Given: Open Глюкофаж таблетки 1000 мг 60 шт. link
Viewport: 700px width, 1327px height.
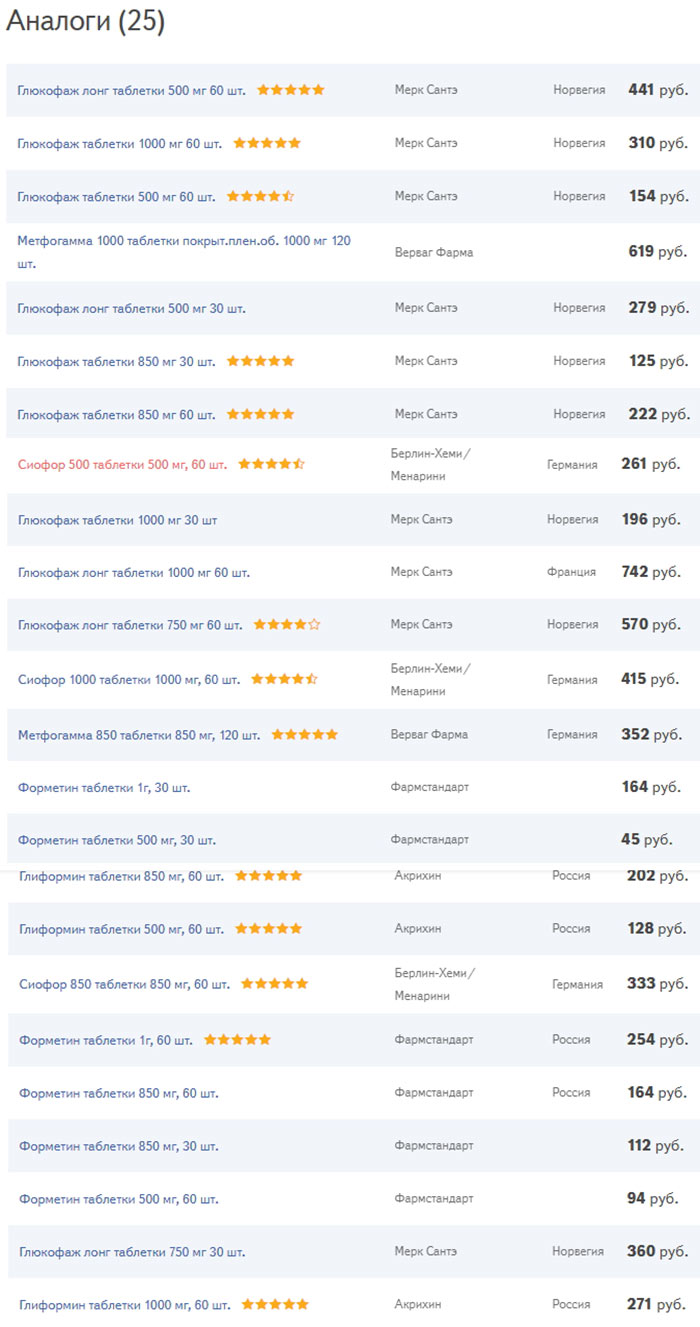Looking at the screenshot, I should pos(120,143).
